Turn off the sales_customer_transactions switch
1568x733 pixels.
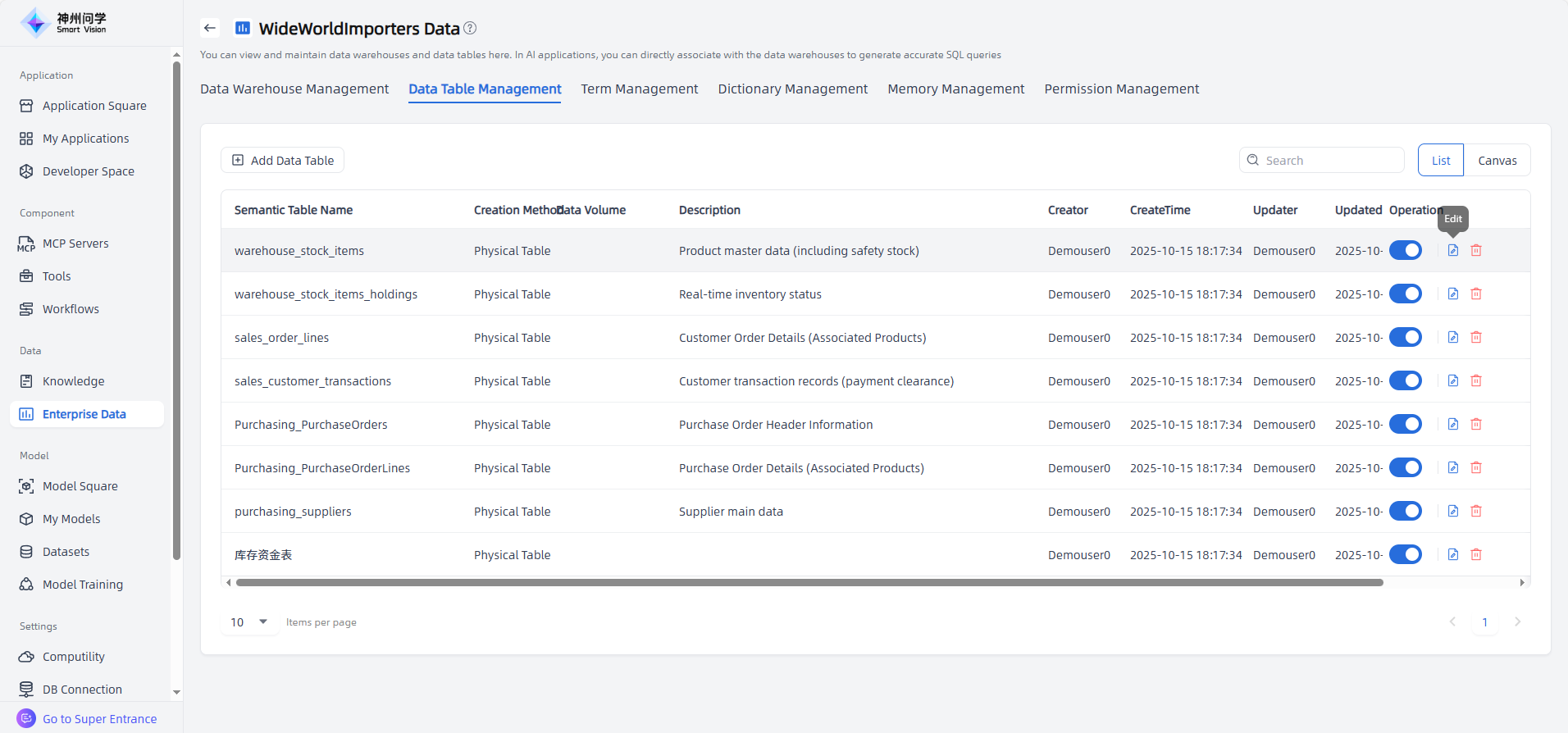pos(1405,381)
